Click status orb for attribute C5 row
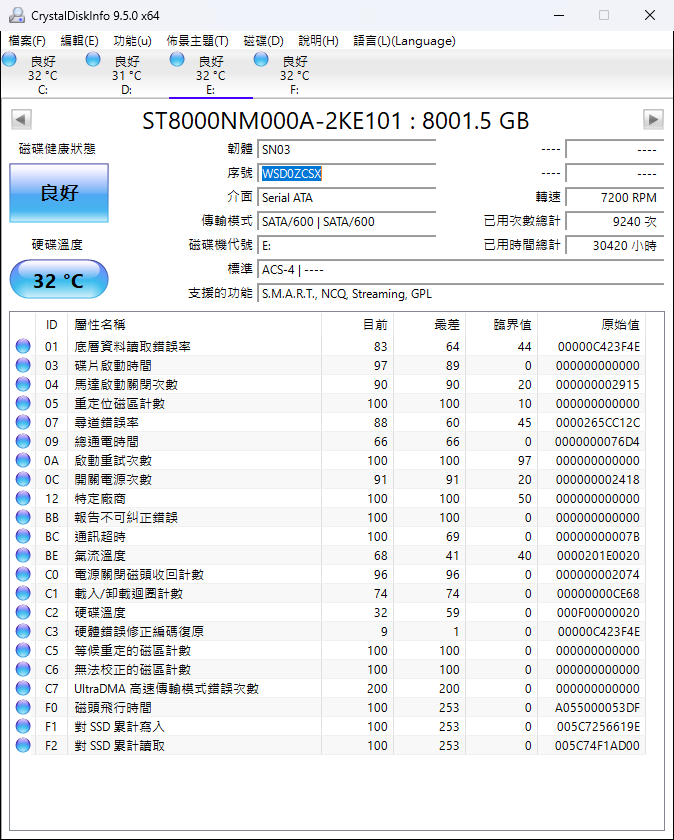This screenshot has height=840, width=674. click(x=23, y=650)
